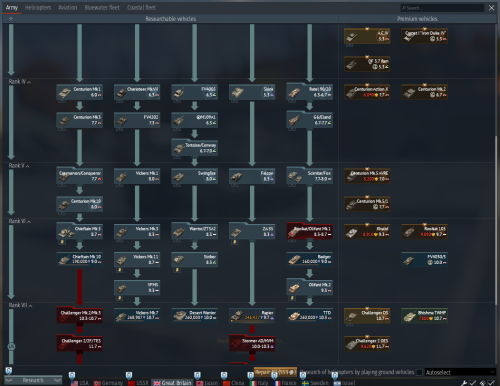Select the Chieftain Mk.3 vehicle card
This screenshot has width=500, height=386.
point(79,232)
